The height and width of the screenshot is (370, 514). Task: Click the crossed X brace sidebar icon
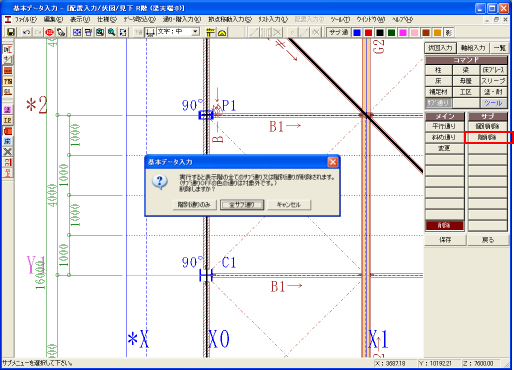pyautogui.click(x=8, y=152)
